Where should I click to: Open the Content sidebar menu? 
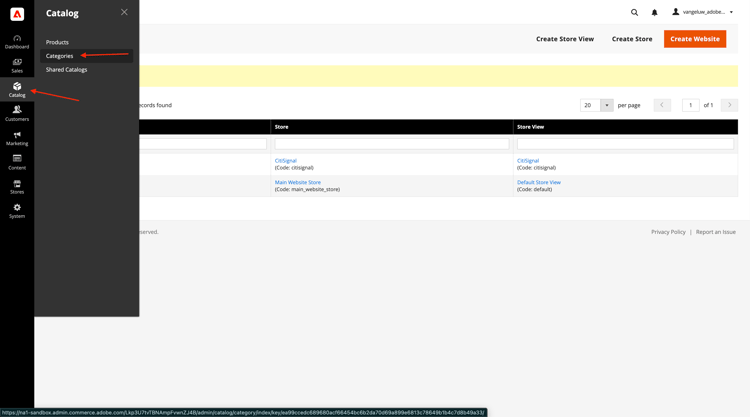pyautogui.click(x=17, y=163)
